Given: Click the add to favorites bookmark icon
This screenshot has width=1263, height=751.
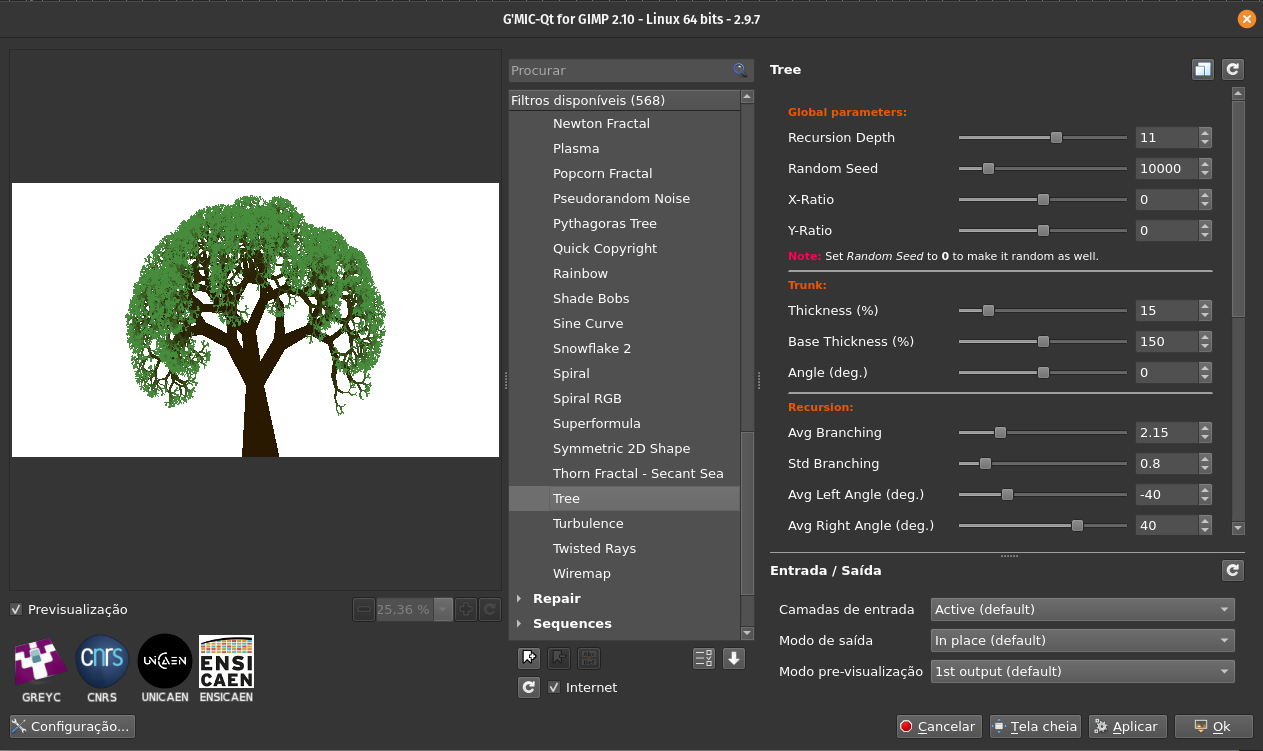Looking at the screenshot, I should (x=530, y=658).
